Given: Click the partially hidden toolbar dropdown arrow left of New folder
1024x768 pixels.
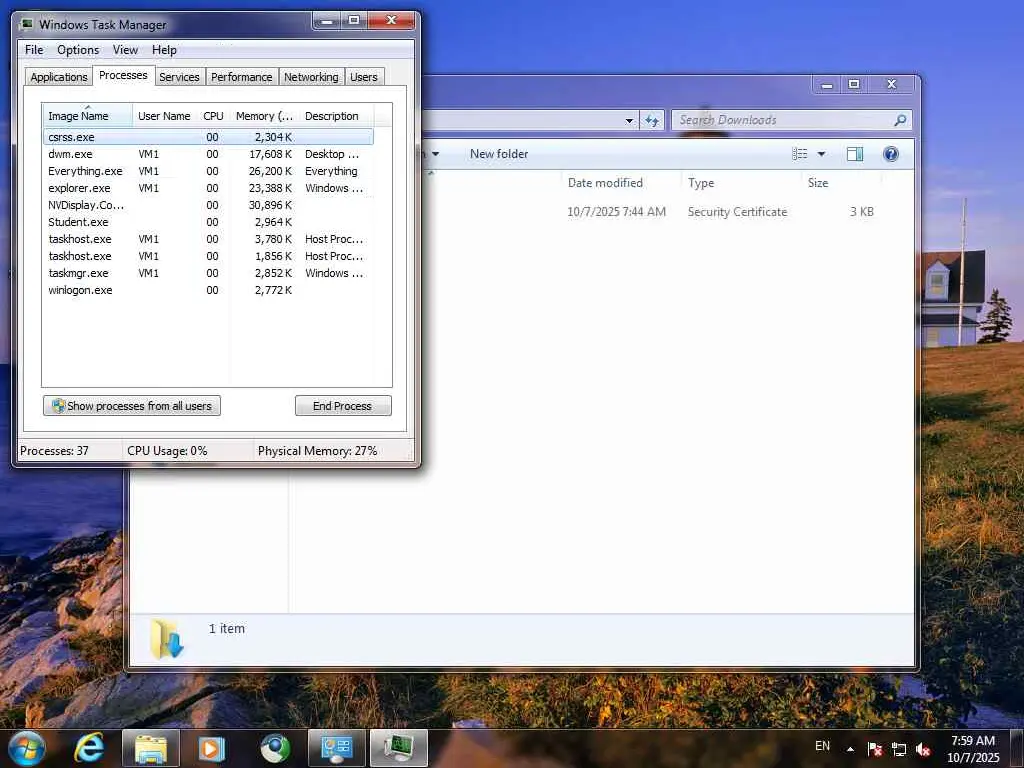Looking at the screenshot, I should point(435,154).
